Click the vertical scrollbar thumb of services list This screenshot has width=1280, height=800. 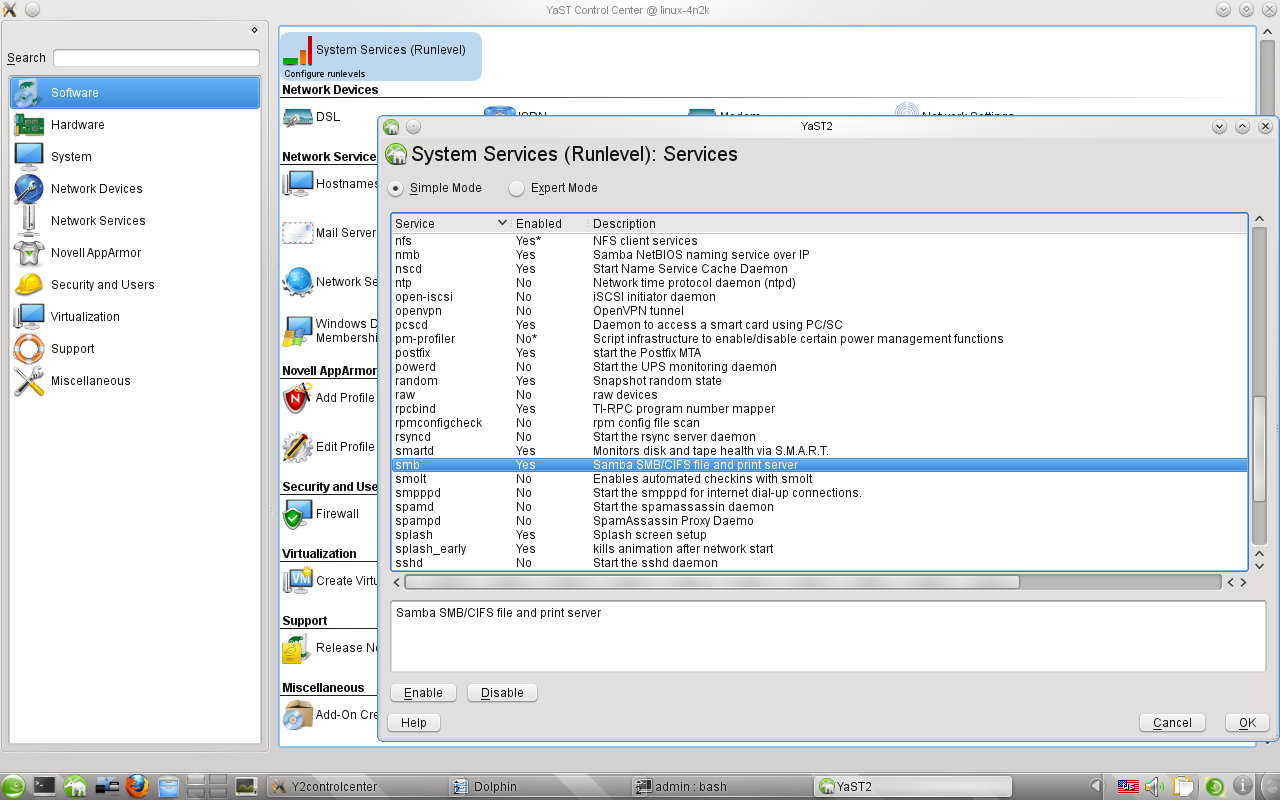[1259, 450]
